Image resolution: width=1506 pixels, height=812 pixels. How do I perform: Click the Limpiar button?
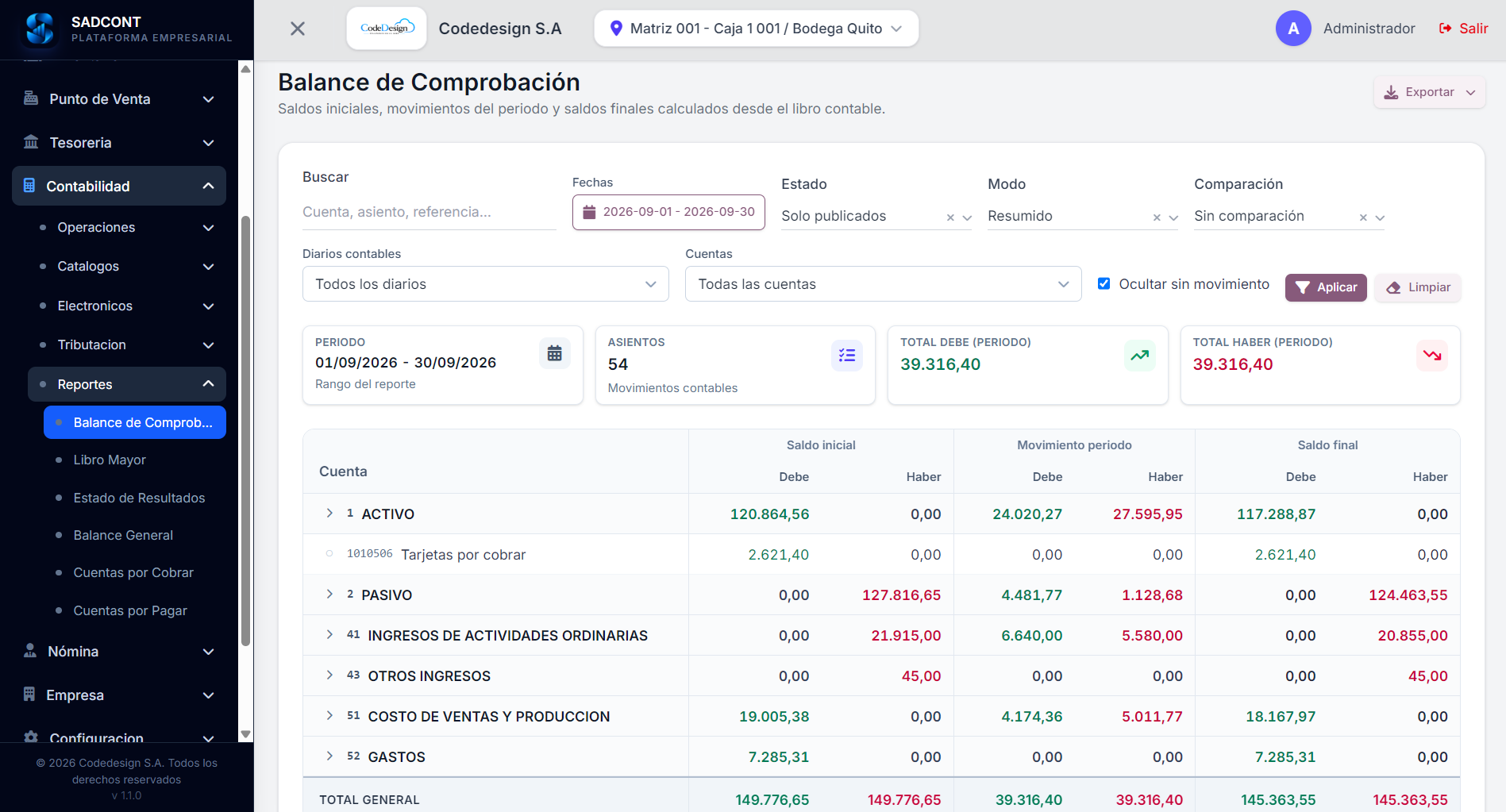click(1418, 287)
